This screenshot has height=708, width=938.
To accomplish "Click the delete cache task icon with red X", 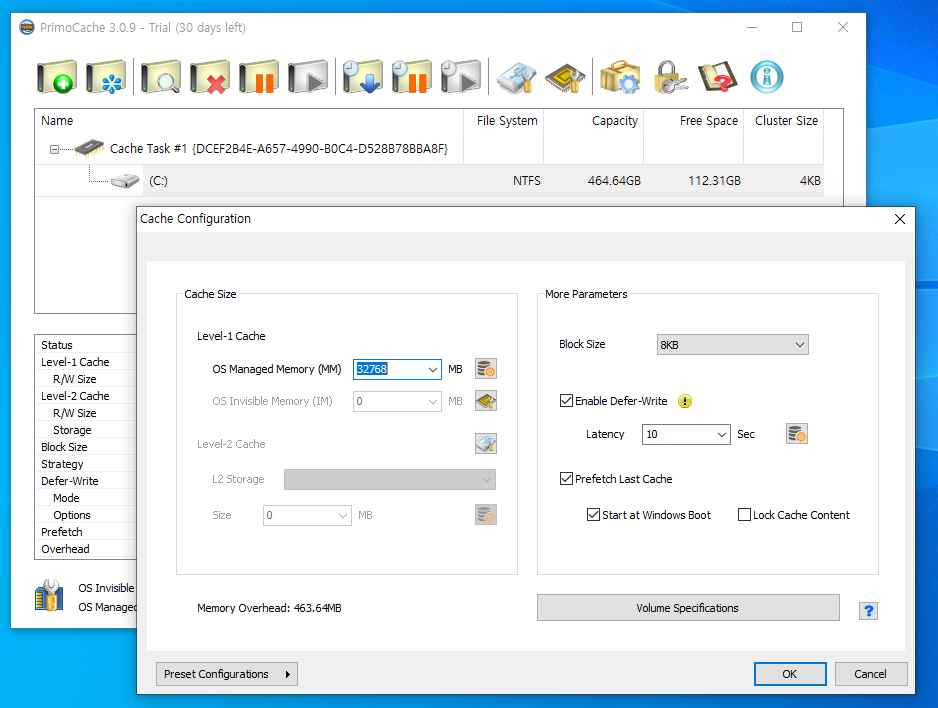I will 210,77.
